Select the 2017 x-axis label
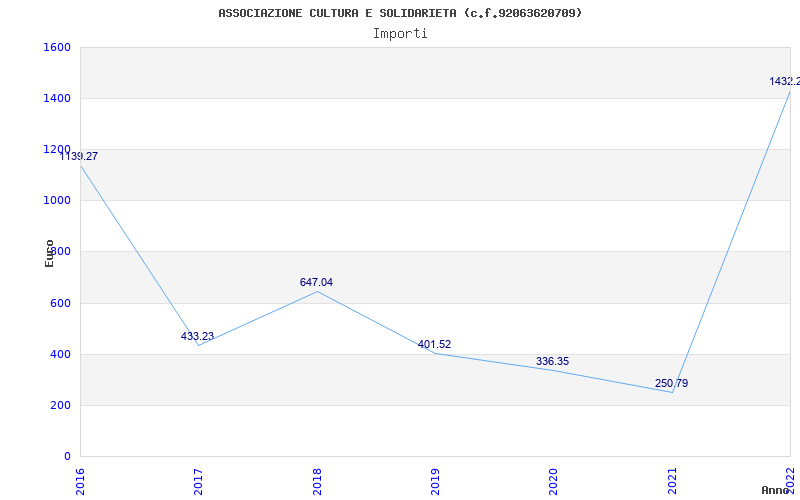The width and height of the screenshot is (800, 500). [198, 481]
